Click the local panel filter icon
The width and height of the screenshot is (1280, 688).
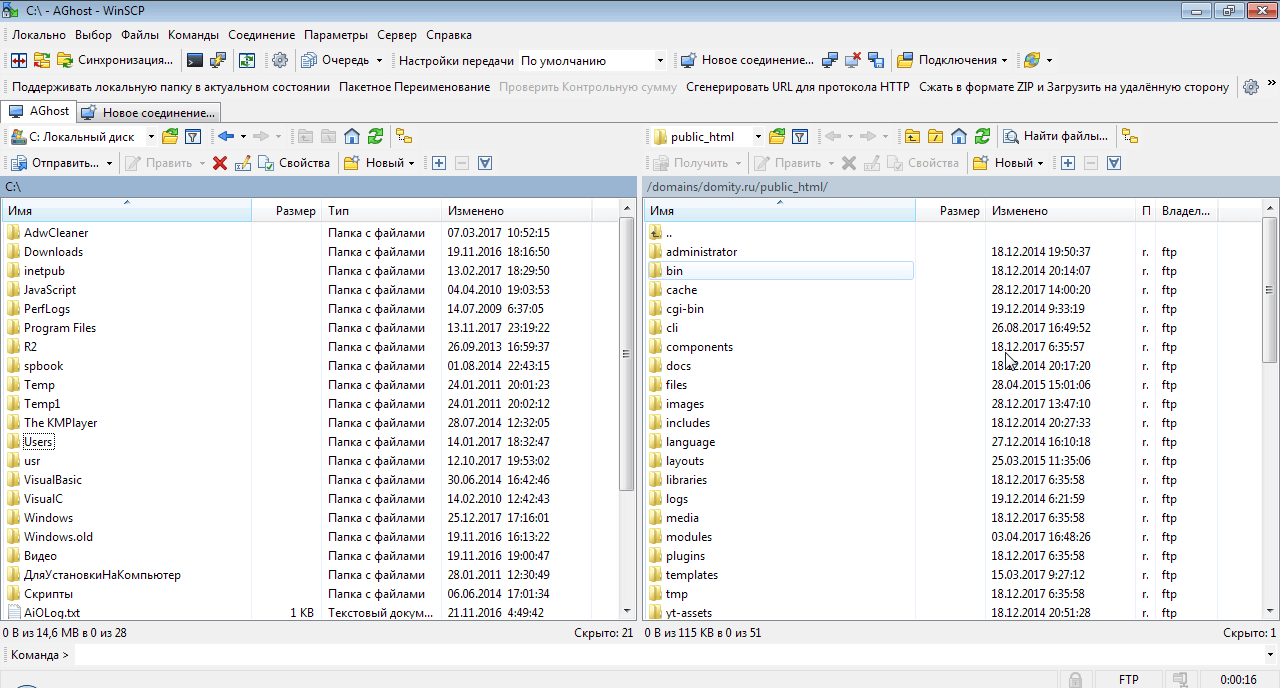pyautogui.click(x=194, y=137)
